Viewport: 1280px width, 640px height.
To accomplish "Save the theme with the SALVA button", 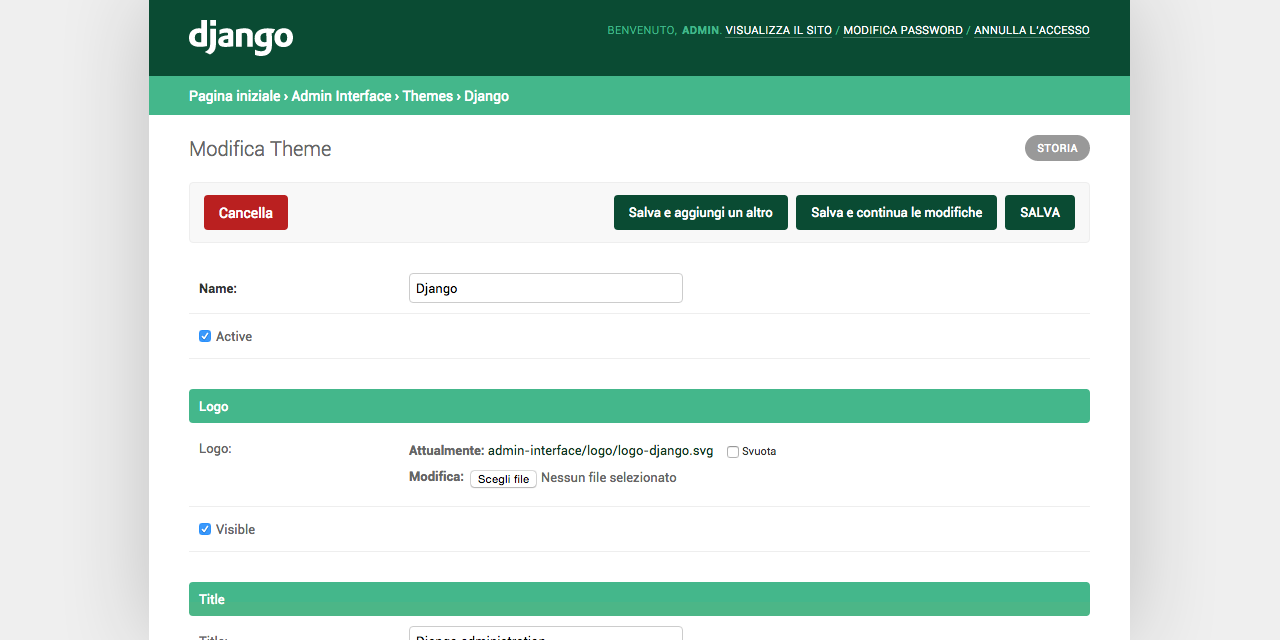I will click(1039, 212).
